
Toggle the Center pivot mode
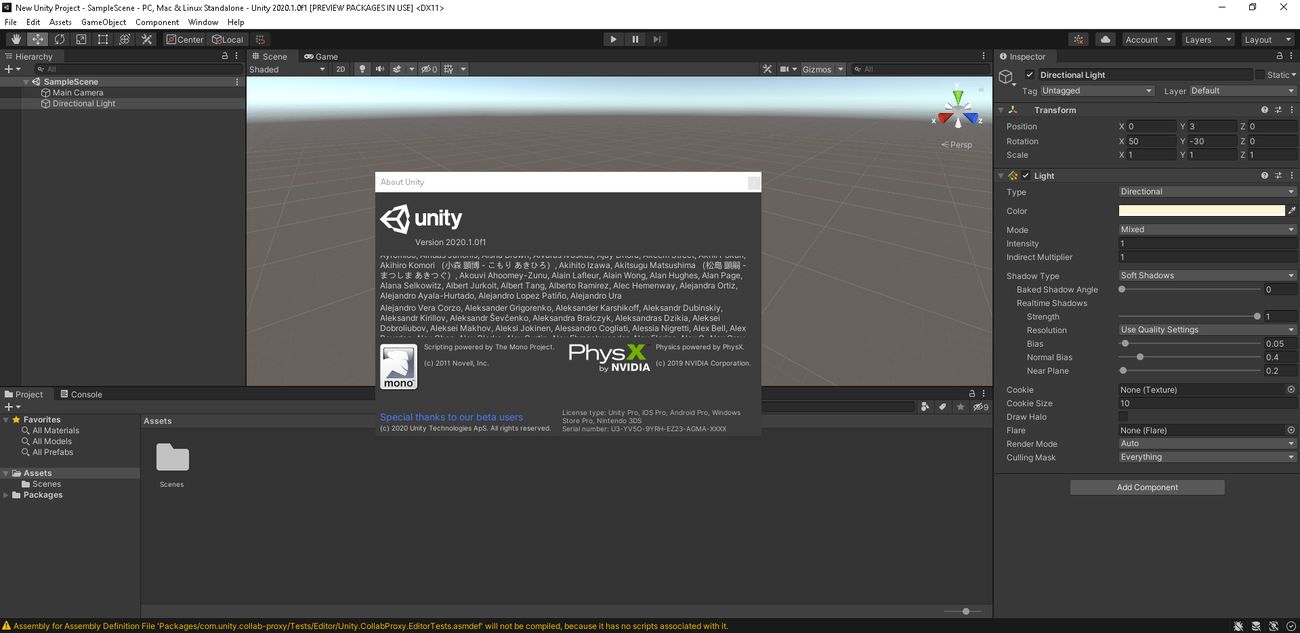[185, 39]
